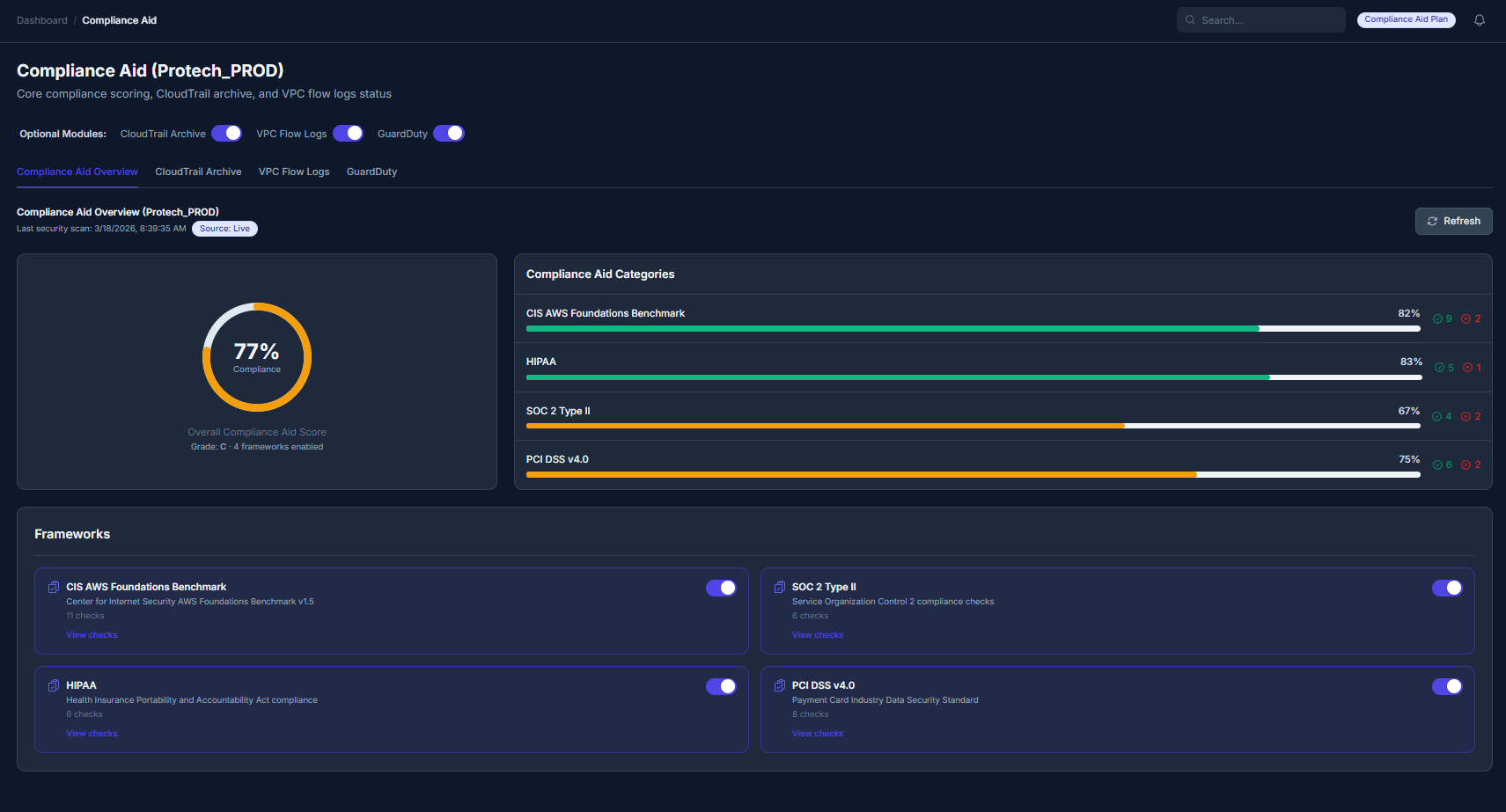The height and width of the screenshot is (812, 1506).
Task: Click the PCI DSS v4.0 progress bar
Action: (973, 475)
